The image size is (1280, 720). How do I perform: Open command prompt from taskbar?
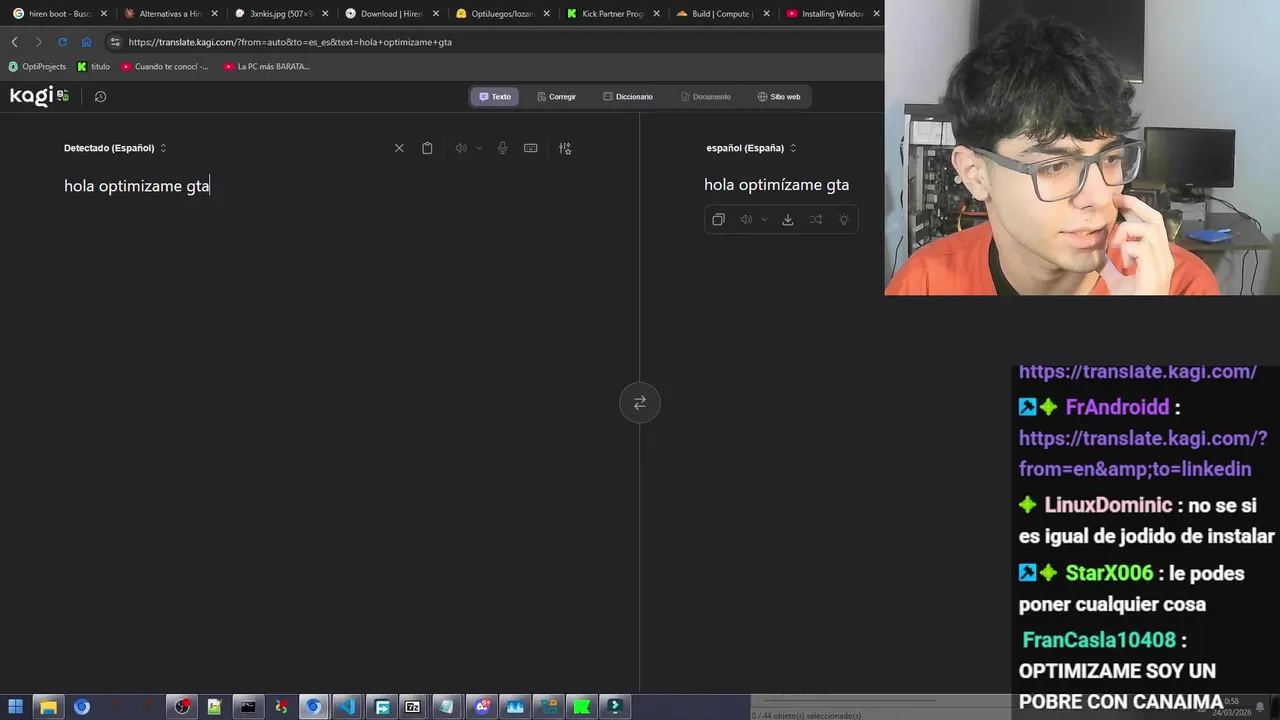[x=248, y=707]
